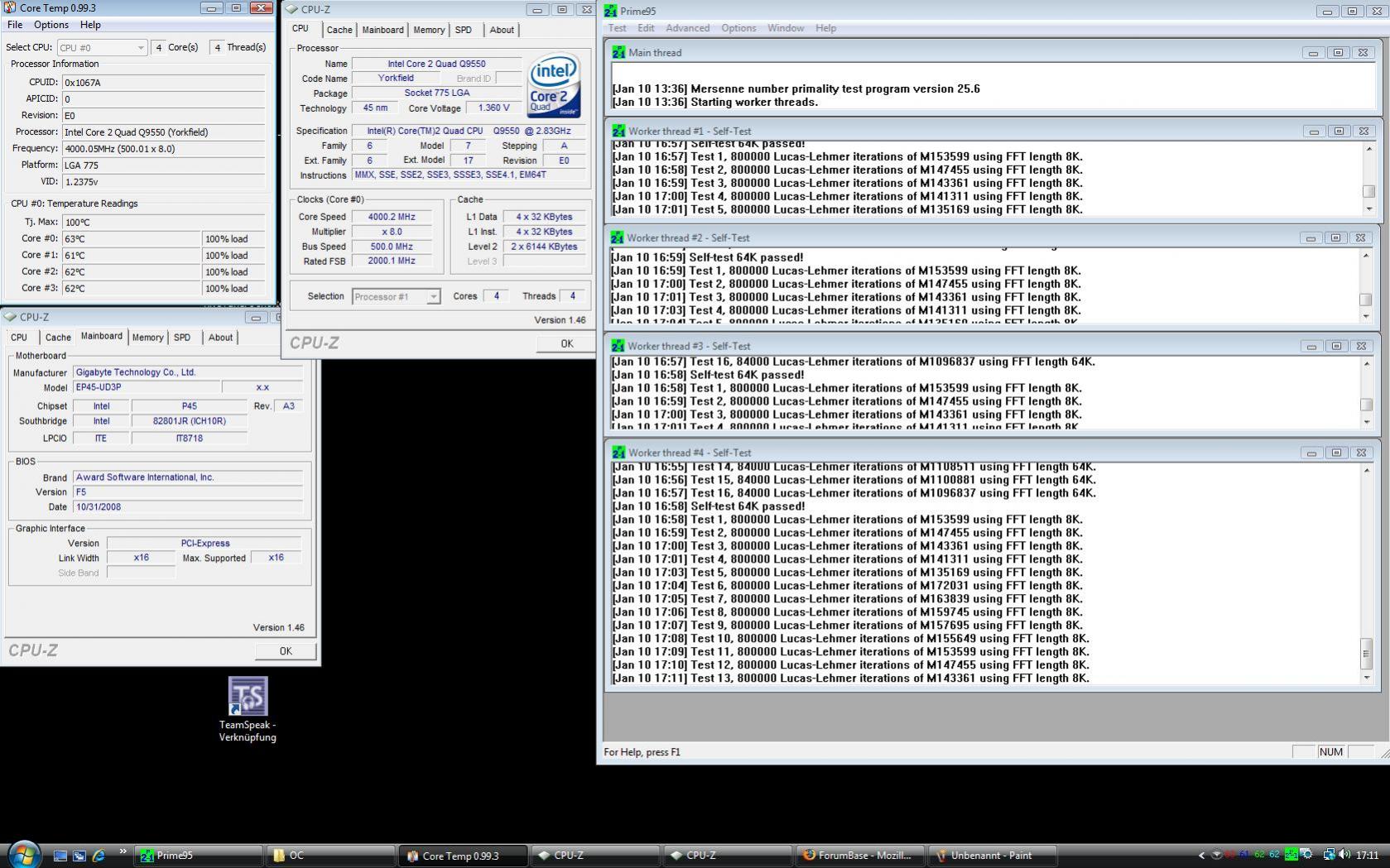Switch to Mainboard tab in CPU-Z processor window
The image size is (1390, 868).
click(x=383, y=30)
